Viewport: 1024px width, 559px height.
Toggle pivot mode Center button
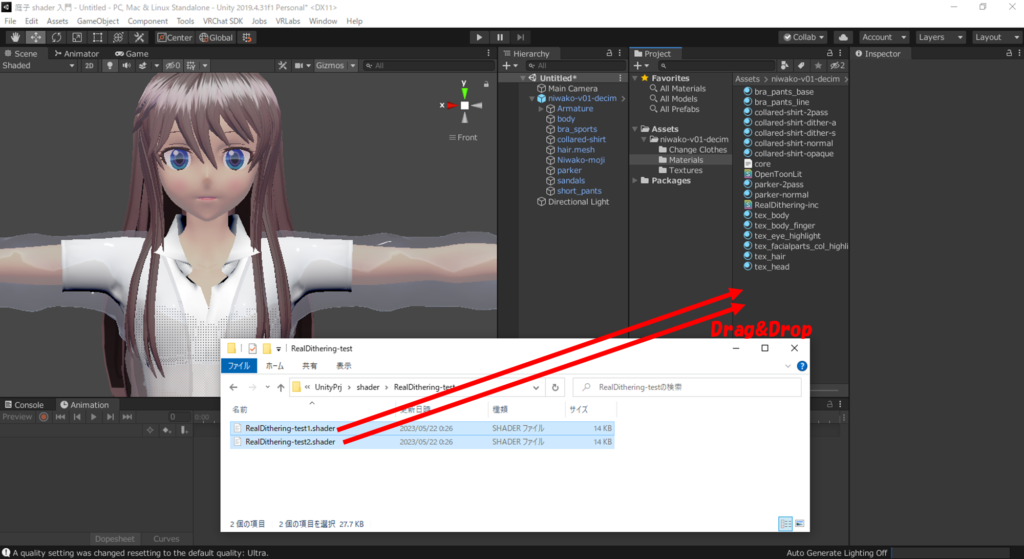click(175, 37)
